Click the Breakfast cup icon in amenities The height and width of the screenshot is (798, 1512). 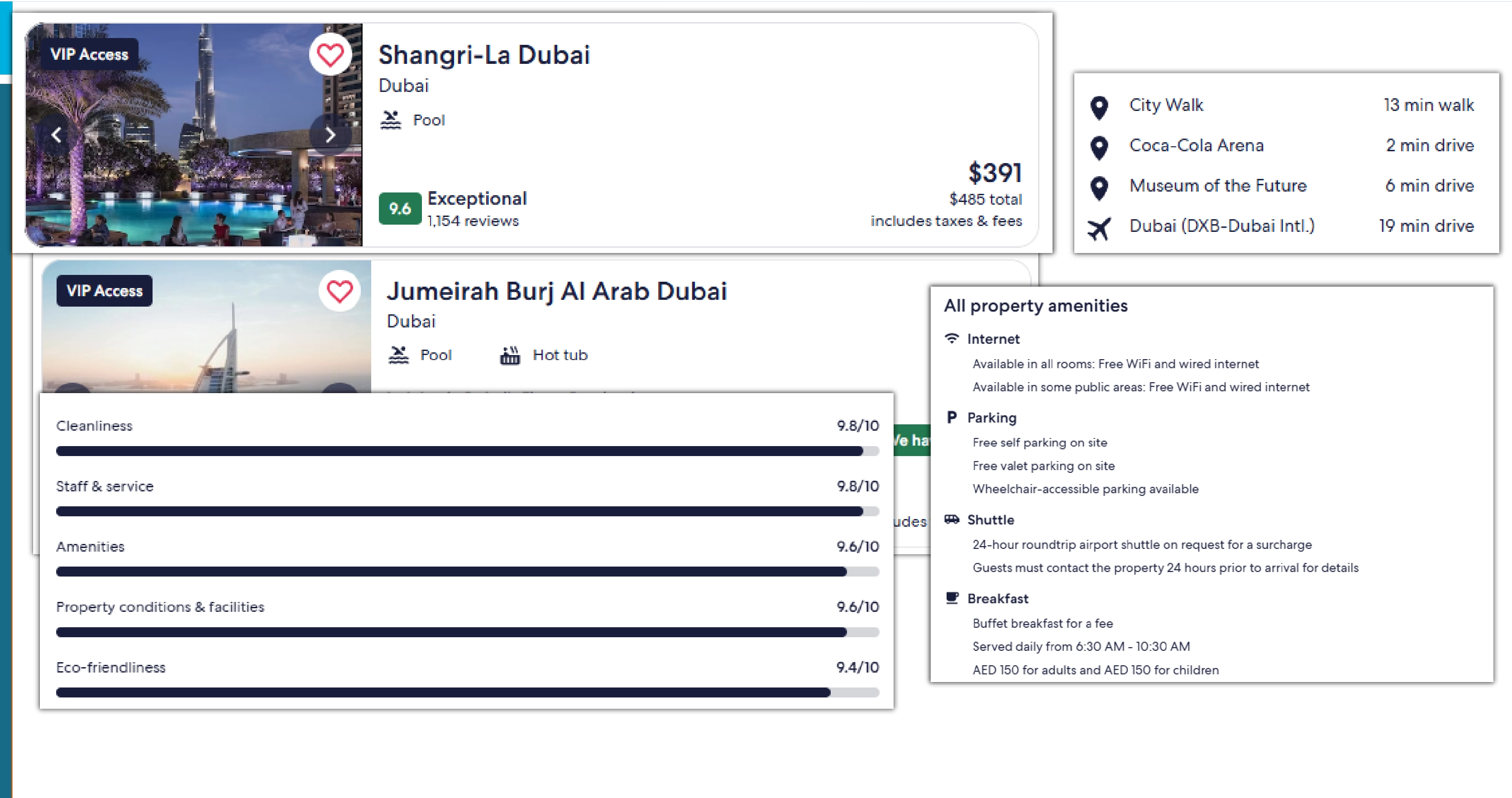point(952,598)
